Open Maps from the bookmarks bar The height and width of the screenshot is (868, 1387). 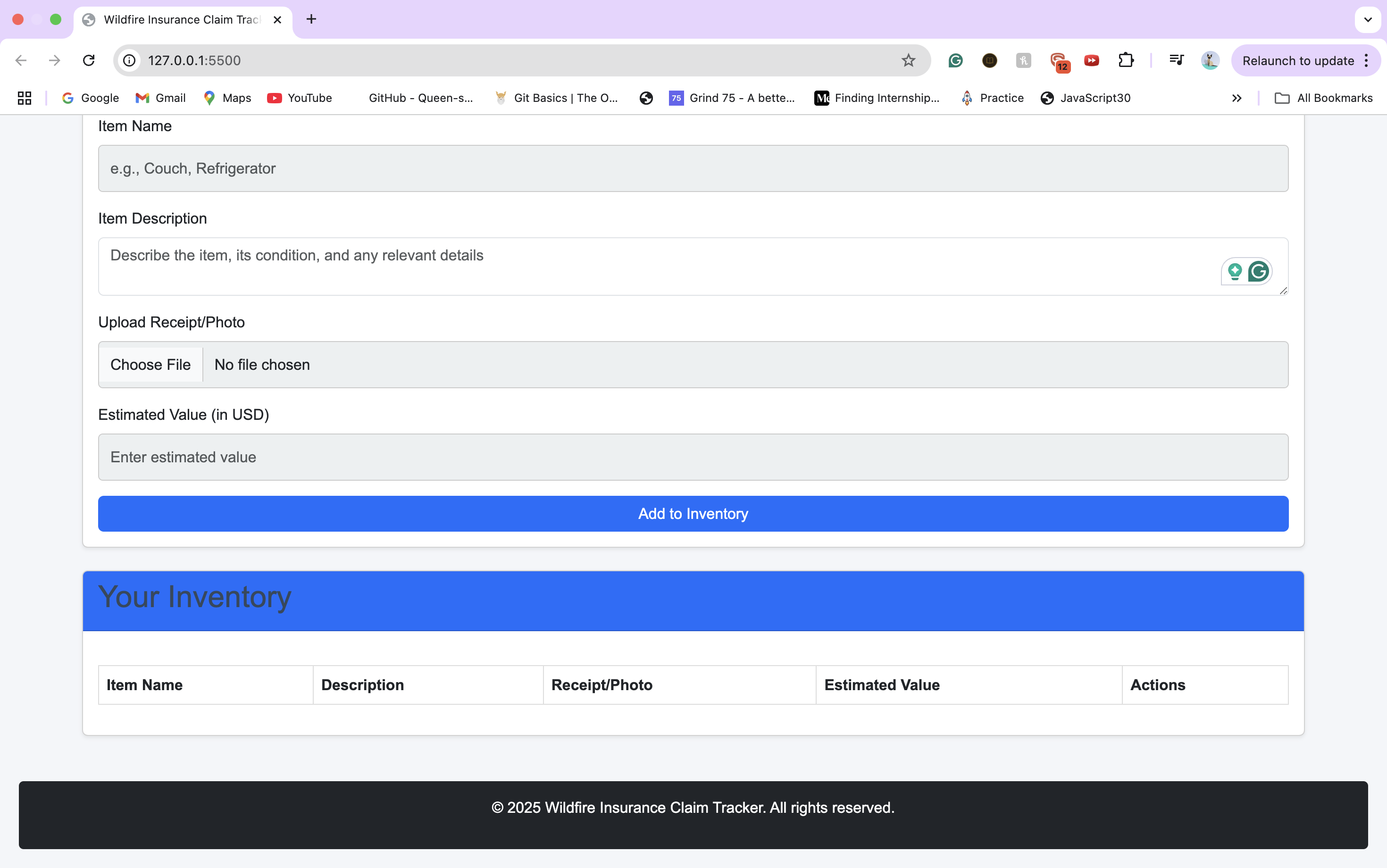pyautogui.click(x=227, y=98)
